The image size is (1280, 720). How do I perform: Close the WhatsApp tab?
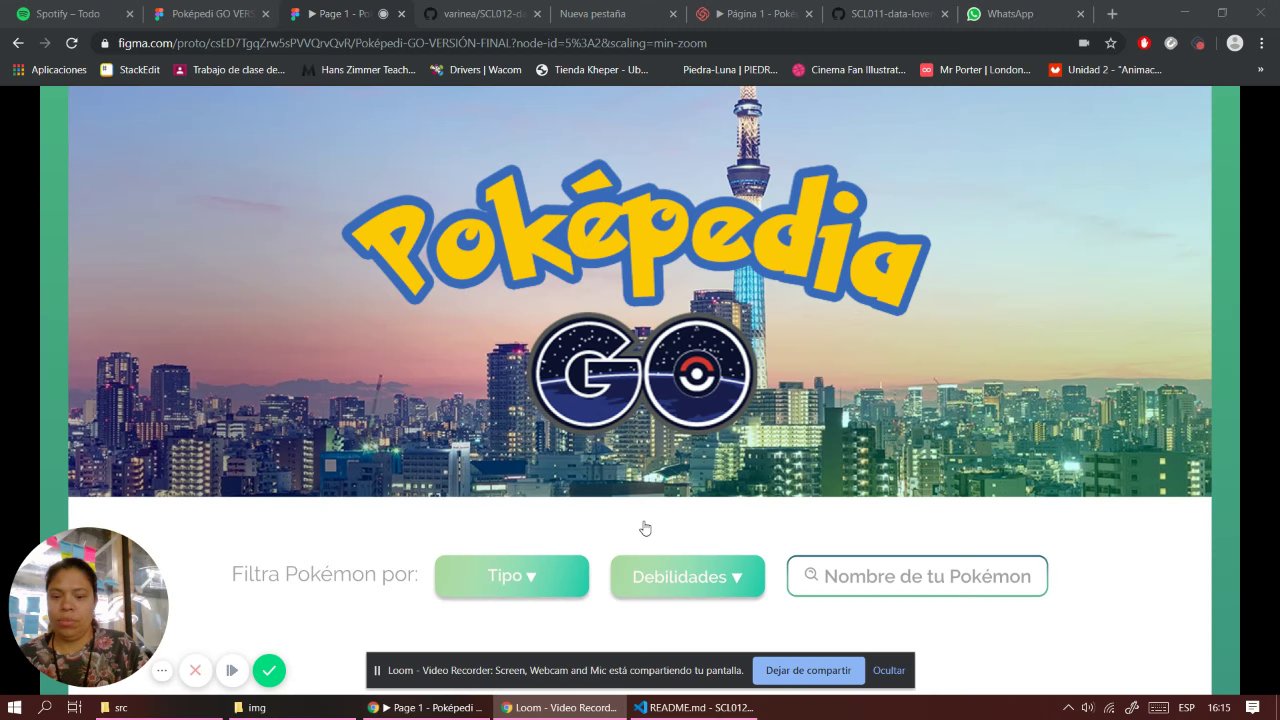tap(1079, 14)
